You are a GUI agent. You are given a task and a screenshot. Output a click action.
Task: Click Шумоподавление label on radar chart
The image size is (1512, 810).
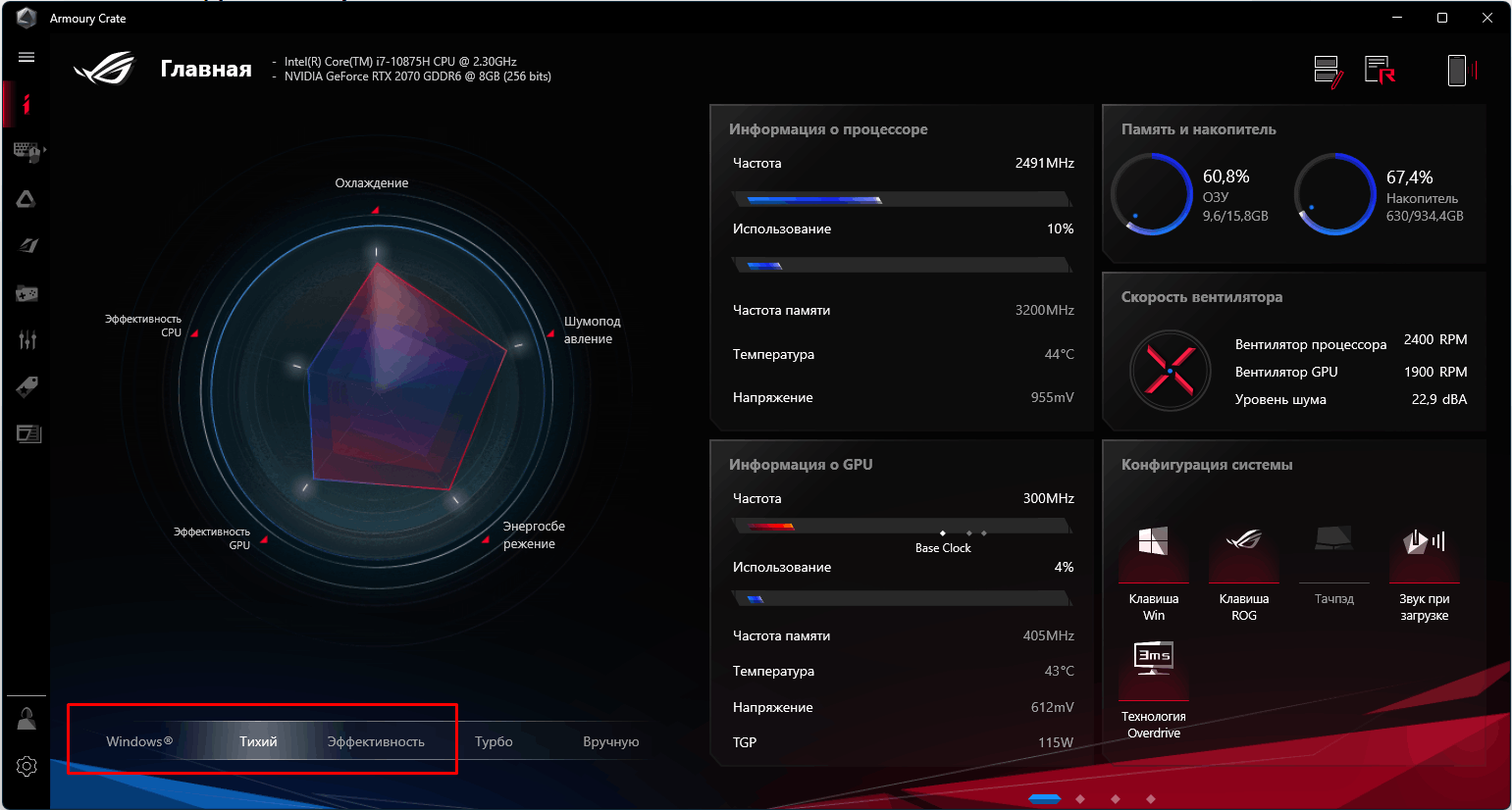coord(592,330)
